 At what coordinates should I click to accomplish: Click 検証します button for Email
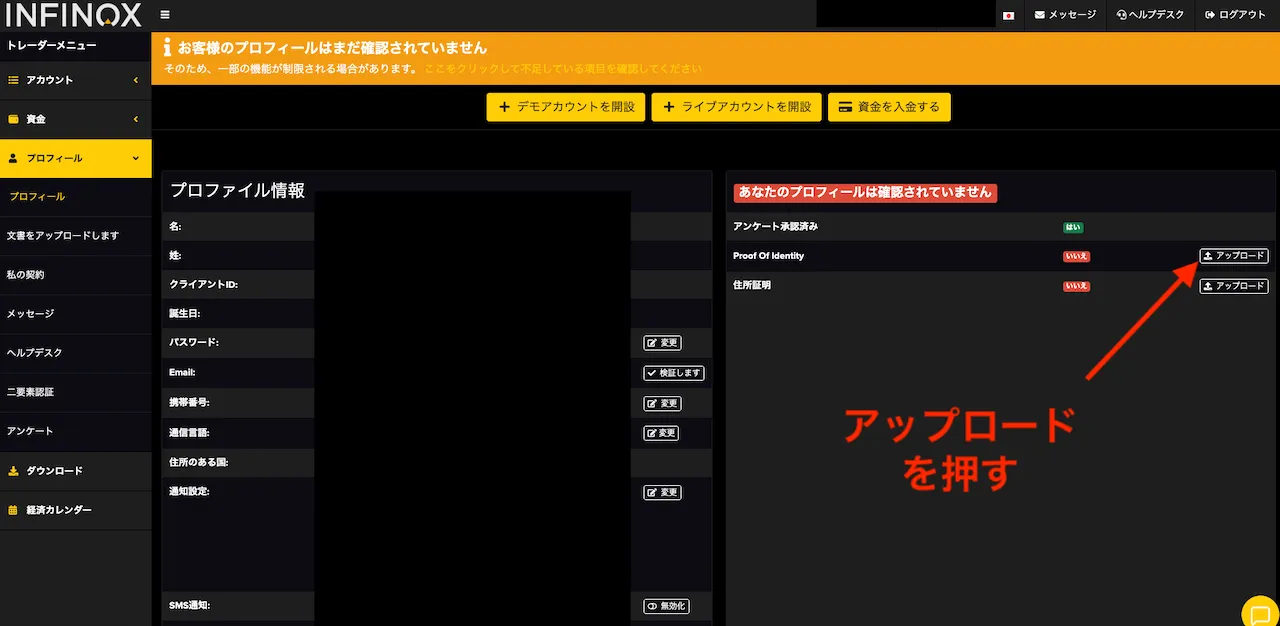click(674, 373)
